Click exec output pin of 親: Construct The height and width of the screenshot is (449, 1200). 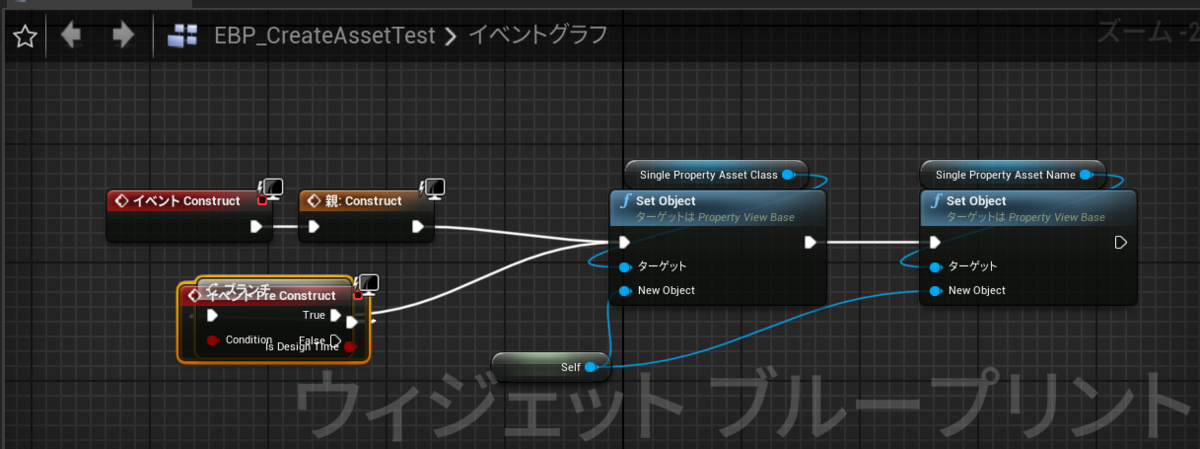[x=417, y=227]
